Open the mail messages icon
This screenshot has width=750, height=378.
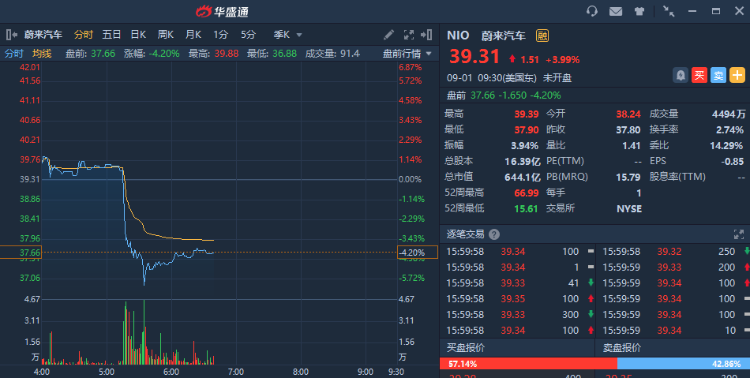[616, 11]
